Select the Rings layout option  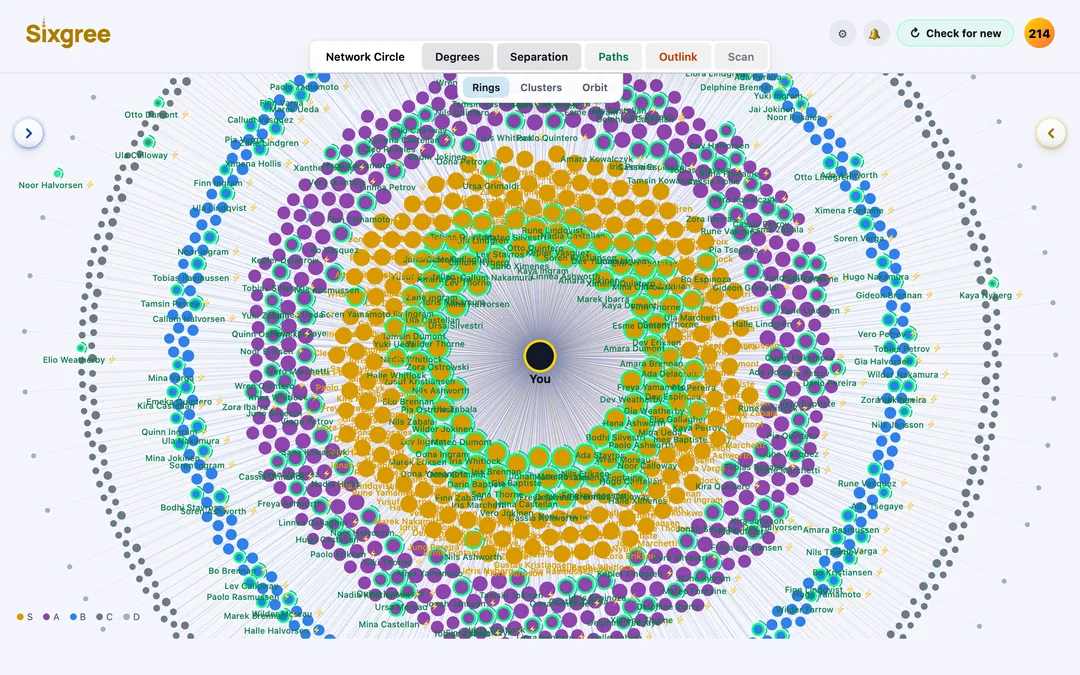coord(486,87)
